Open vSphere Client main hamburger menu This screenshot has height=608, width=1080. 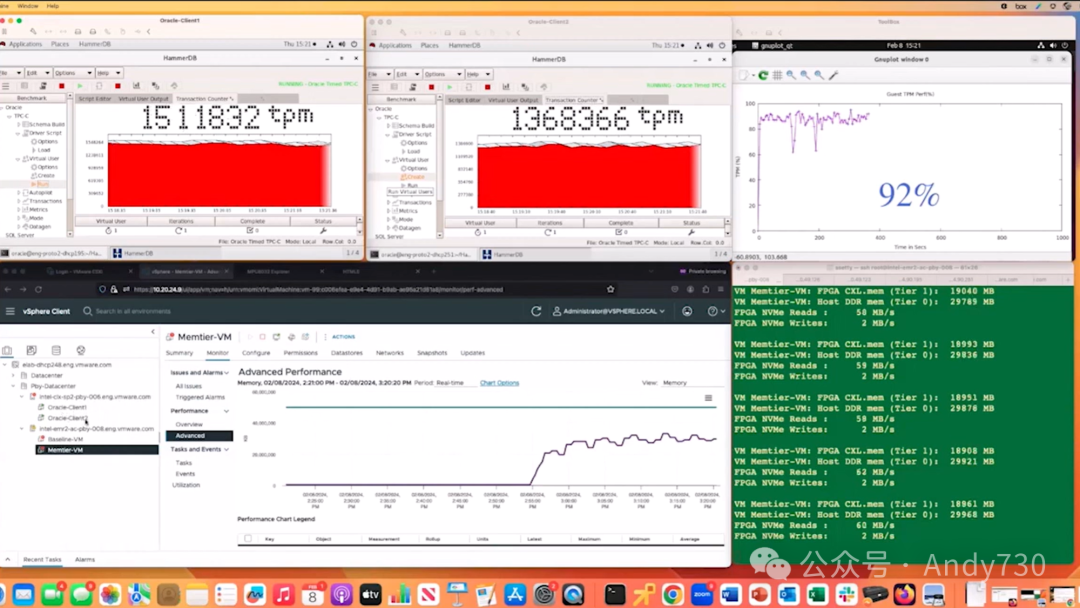(x=10, y=311)
